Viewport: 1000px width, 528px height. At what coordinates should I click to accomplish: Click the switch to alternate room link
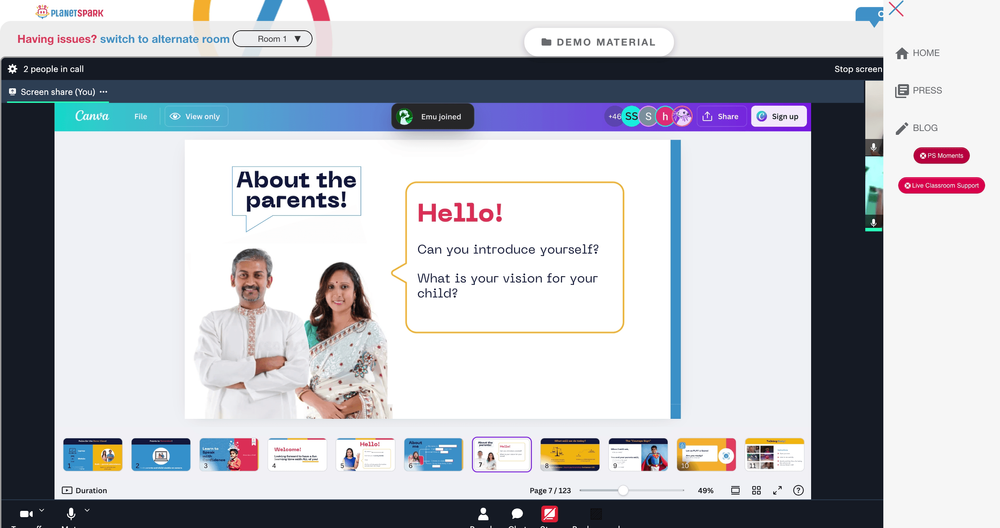point(165,39)
